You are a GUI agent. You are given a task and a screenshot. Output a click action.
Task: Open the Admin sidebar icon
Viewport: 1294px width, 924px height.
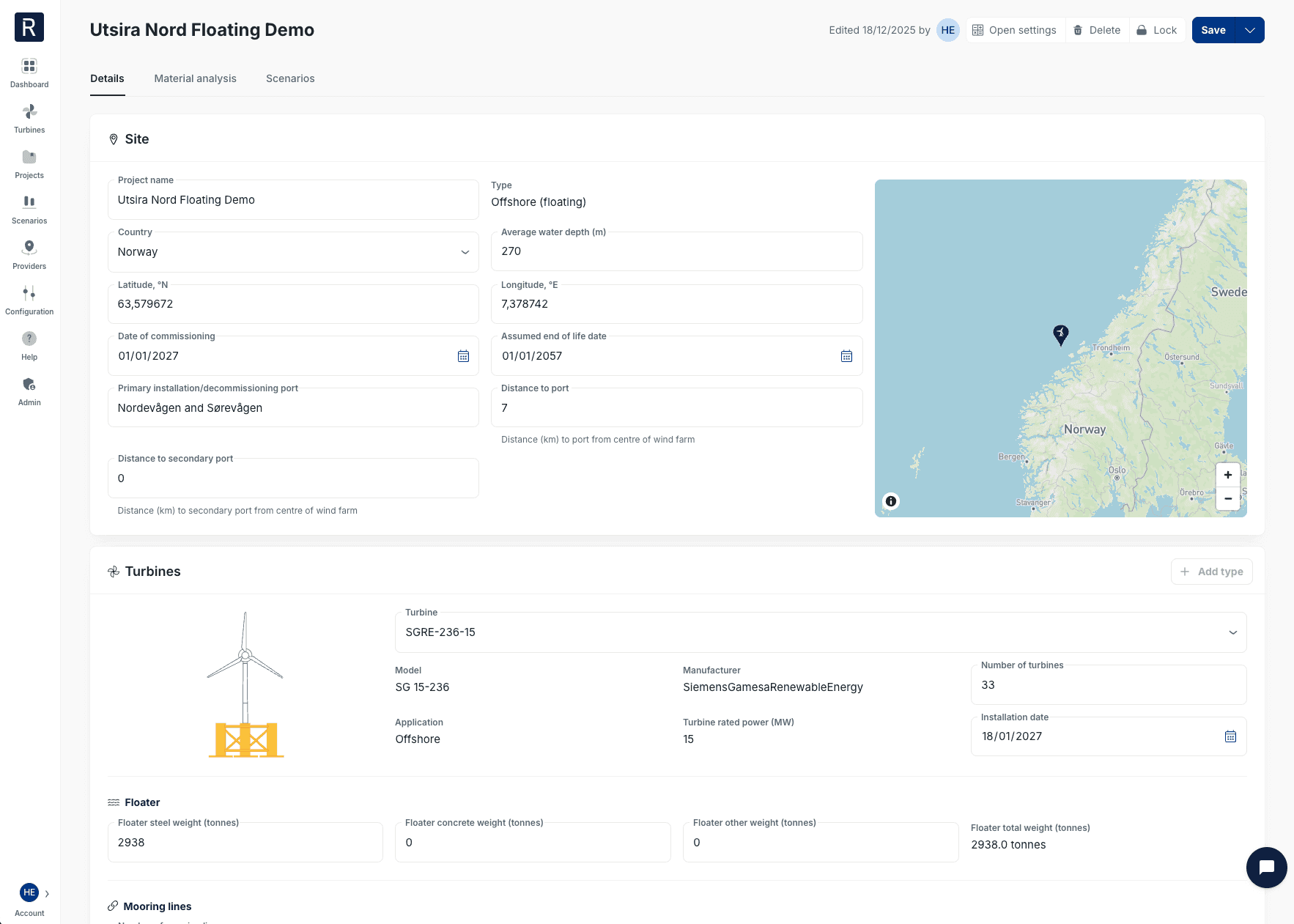pyautogui.click(x=29, y=385)
